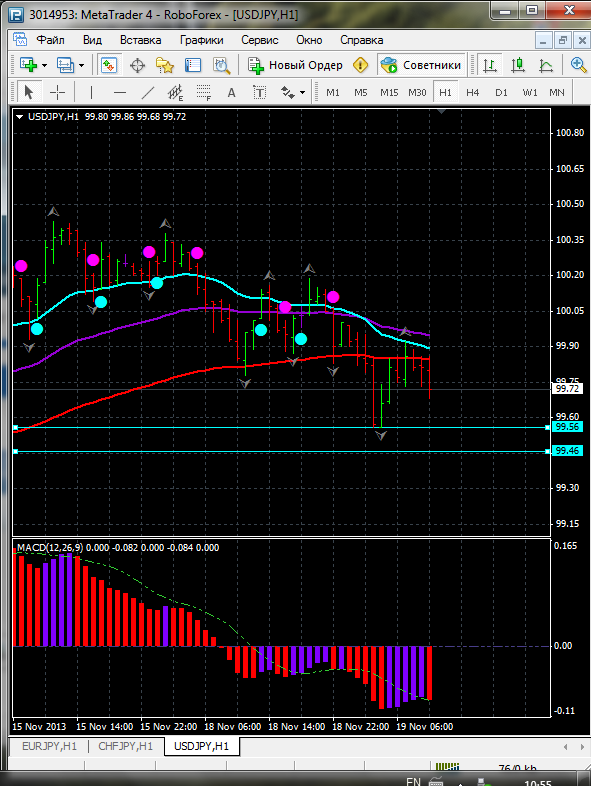Select the Trendline drawing tool
The height and width of the screenshot is (786, 600).
(x=148, y=92)
